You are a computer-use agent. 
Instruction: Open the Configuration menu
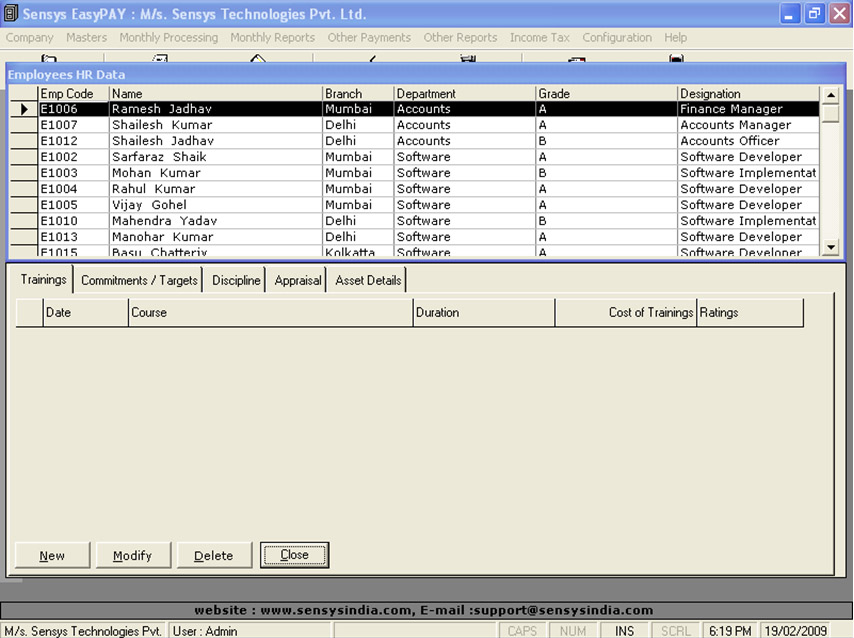(x=617, y=38)
